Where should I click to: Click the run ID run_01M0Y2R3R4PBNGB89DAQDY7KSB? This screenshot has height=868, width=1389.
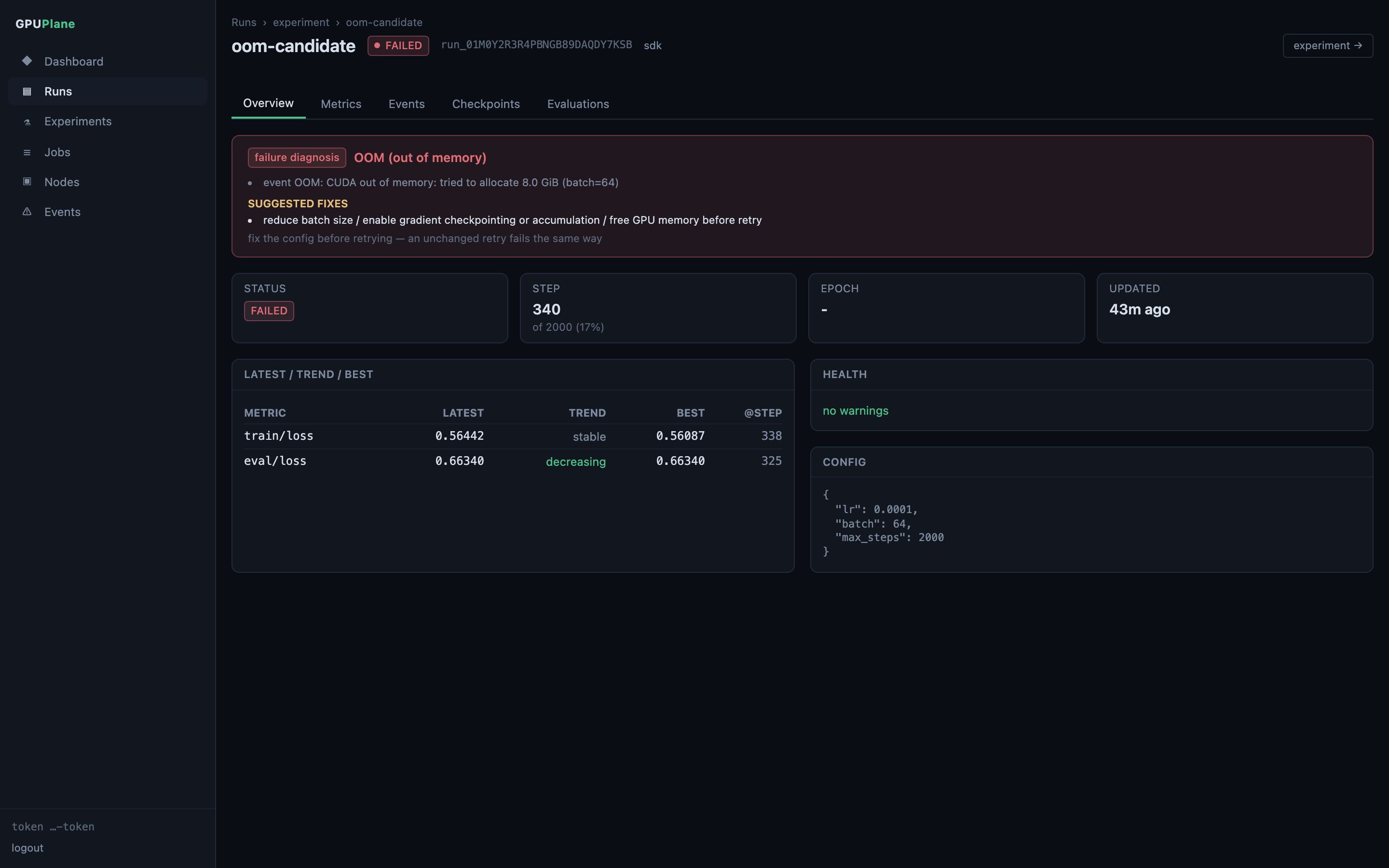click(x=536, y=45)
